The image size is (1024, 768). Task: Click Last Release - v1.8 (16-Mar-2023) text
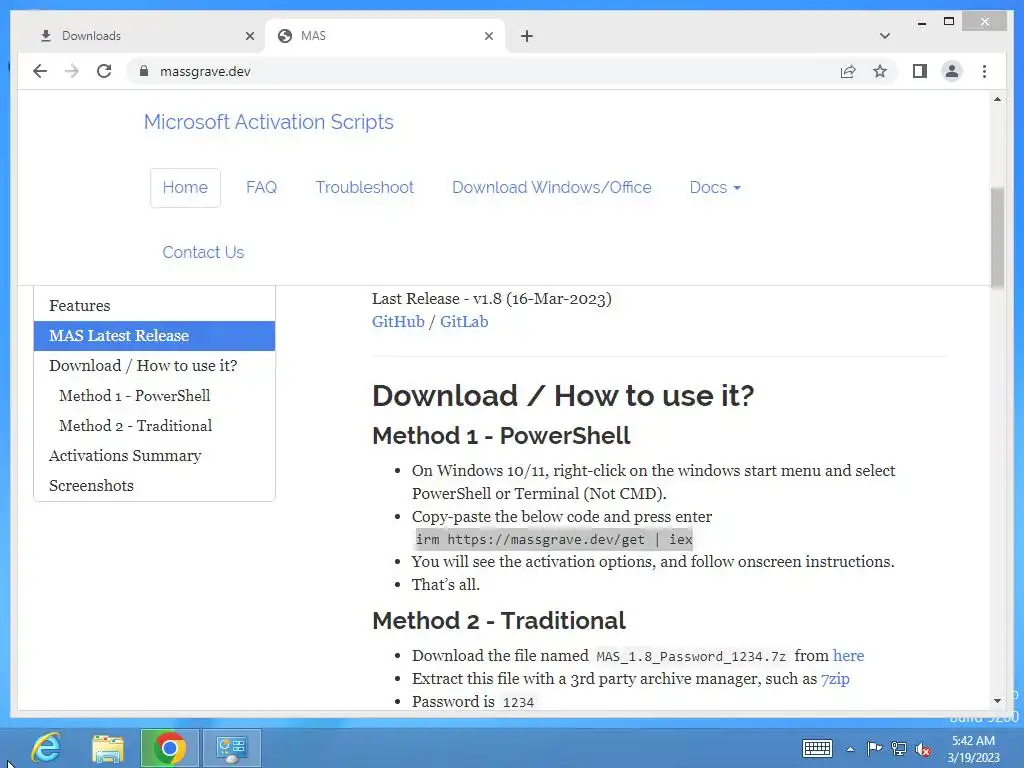(492, 298)
